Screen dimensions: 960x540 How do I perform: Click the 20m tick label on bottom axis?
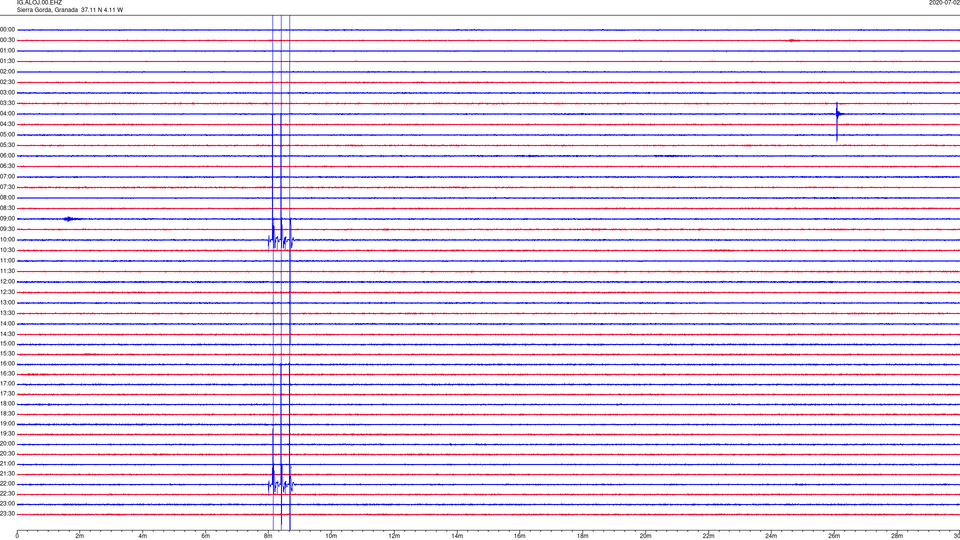[645, 536]
